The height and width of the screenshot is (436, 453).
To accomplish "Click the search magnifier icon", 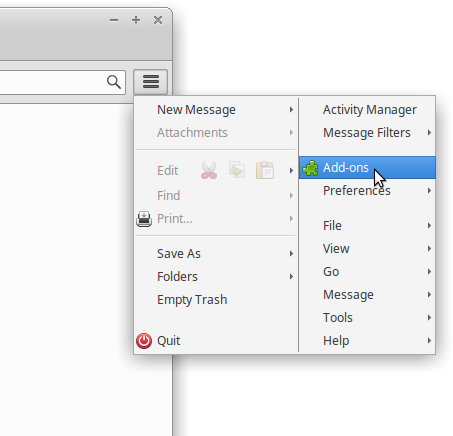I will point(114,82).
